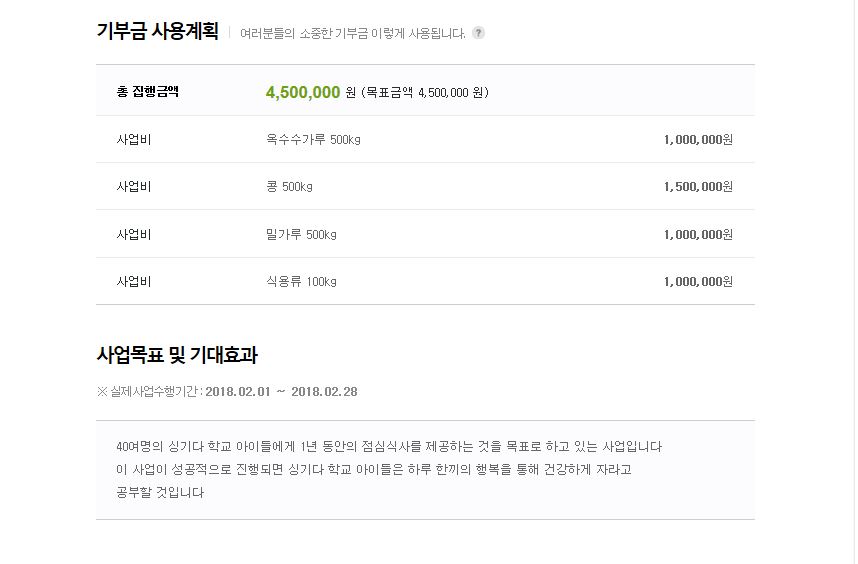Click the 사업비 label in the 콩 row

point(134,187)
